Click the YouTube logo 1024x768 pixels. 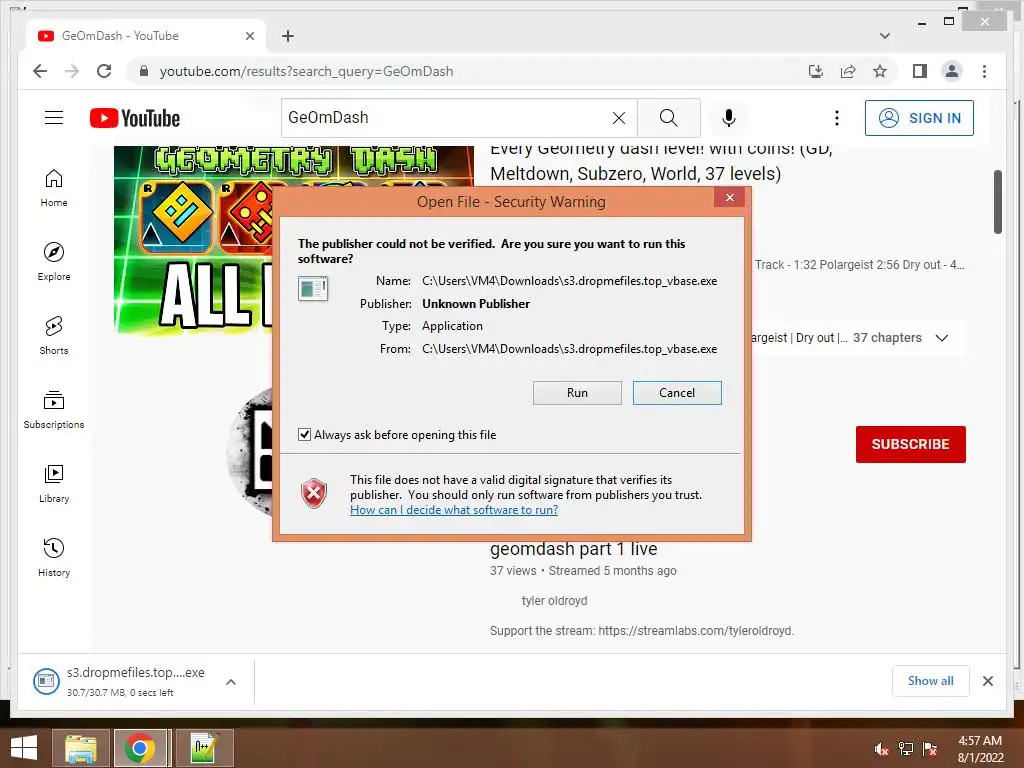click(x=135, y=118)
